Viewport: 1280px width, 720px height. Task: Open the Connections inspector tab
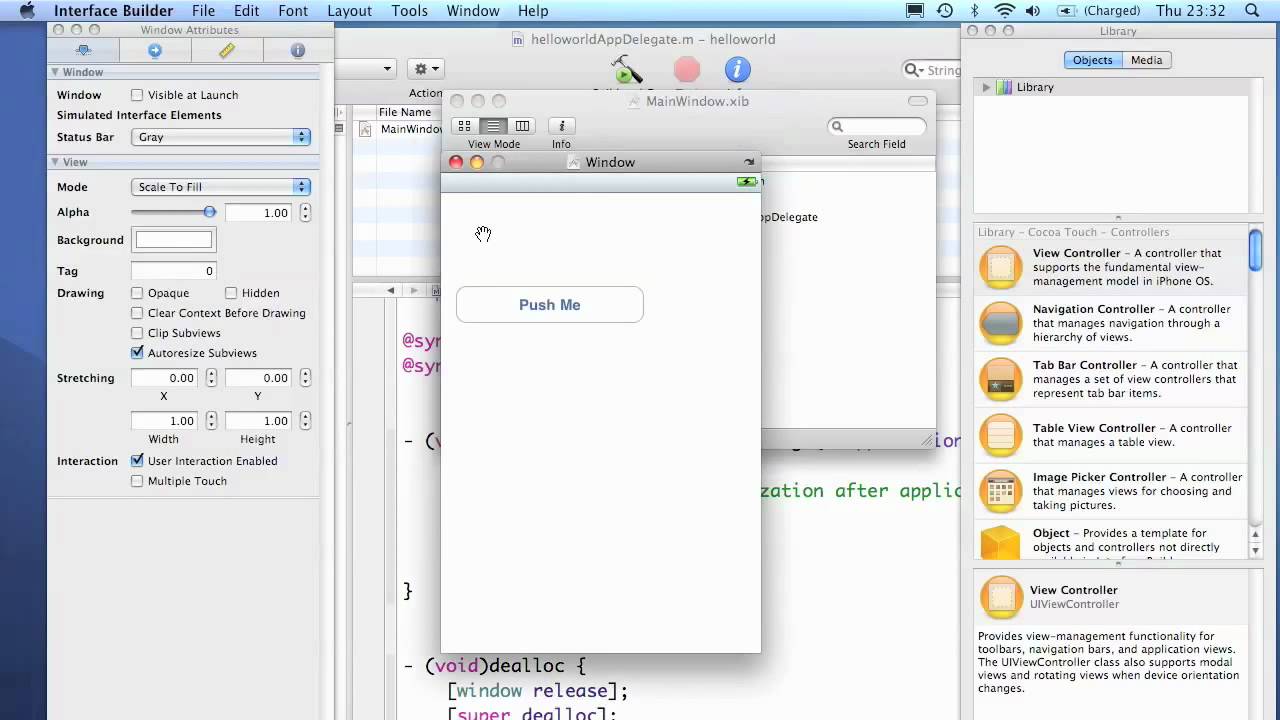point(155,50)
